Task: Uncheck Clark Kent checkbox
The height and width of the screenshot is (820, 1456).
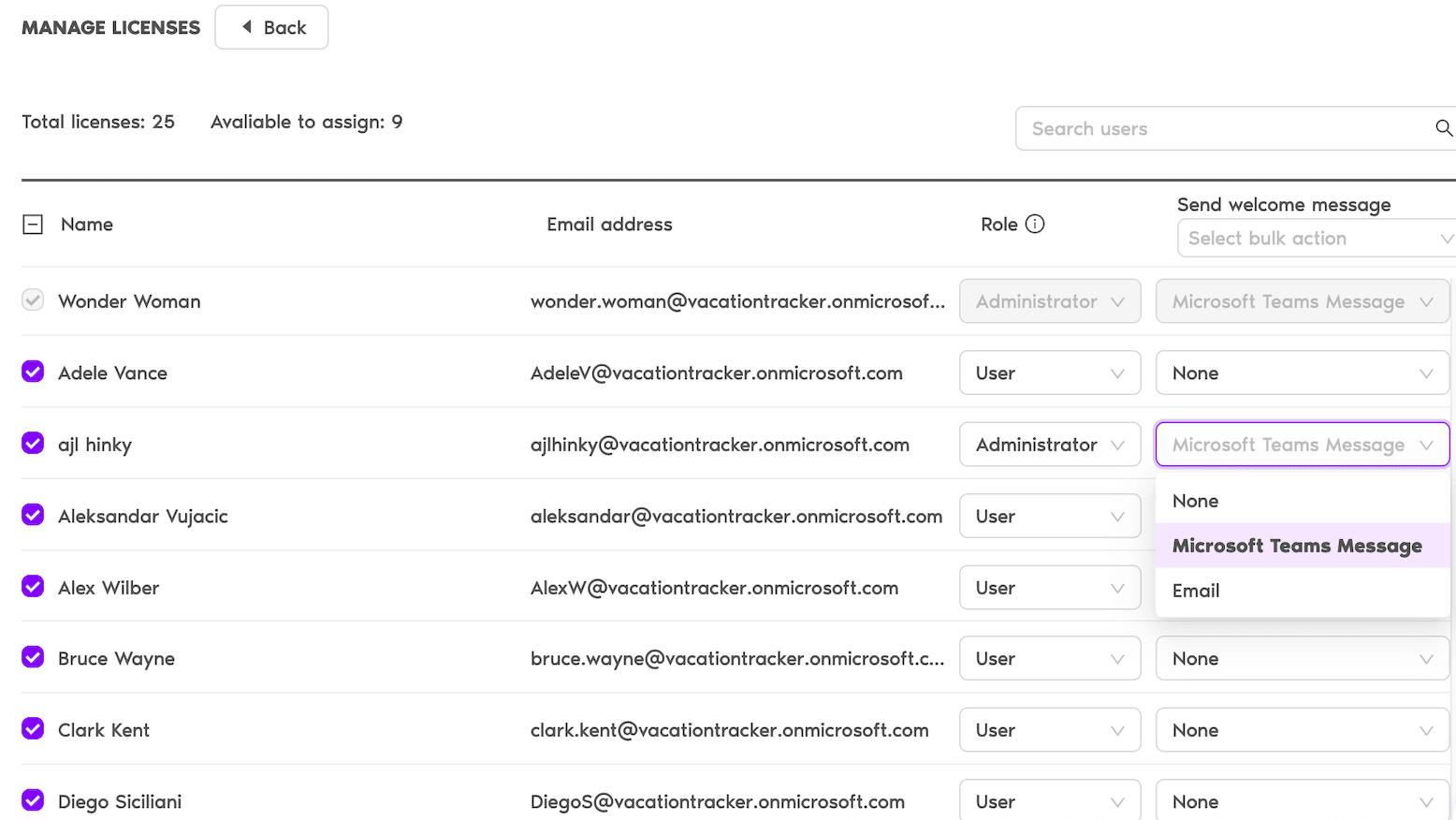Action: coord(33,728)
